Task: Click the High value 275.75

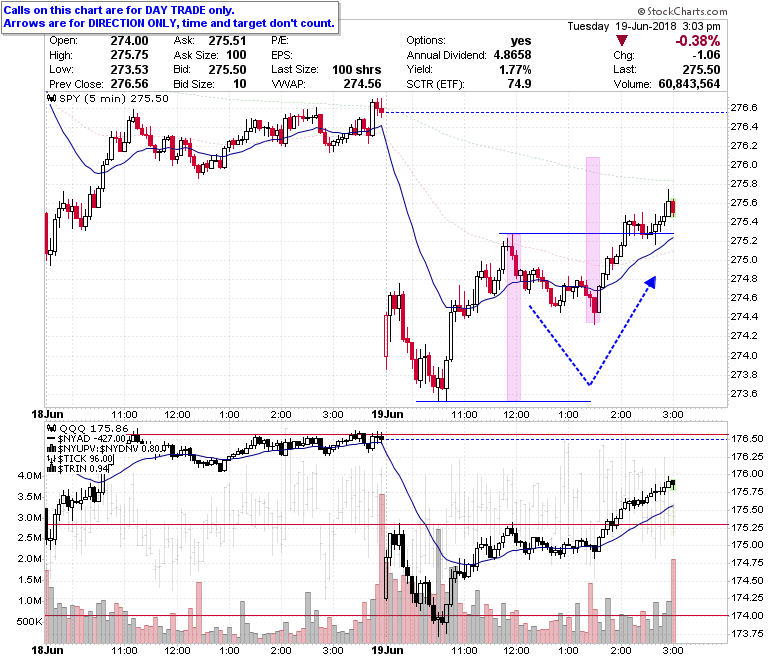Action: click(x=129, y=55)
